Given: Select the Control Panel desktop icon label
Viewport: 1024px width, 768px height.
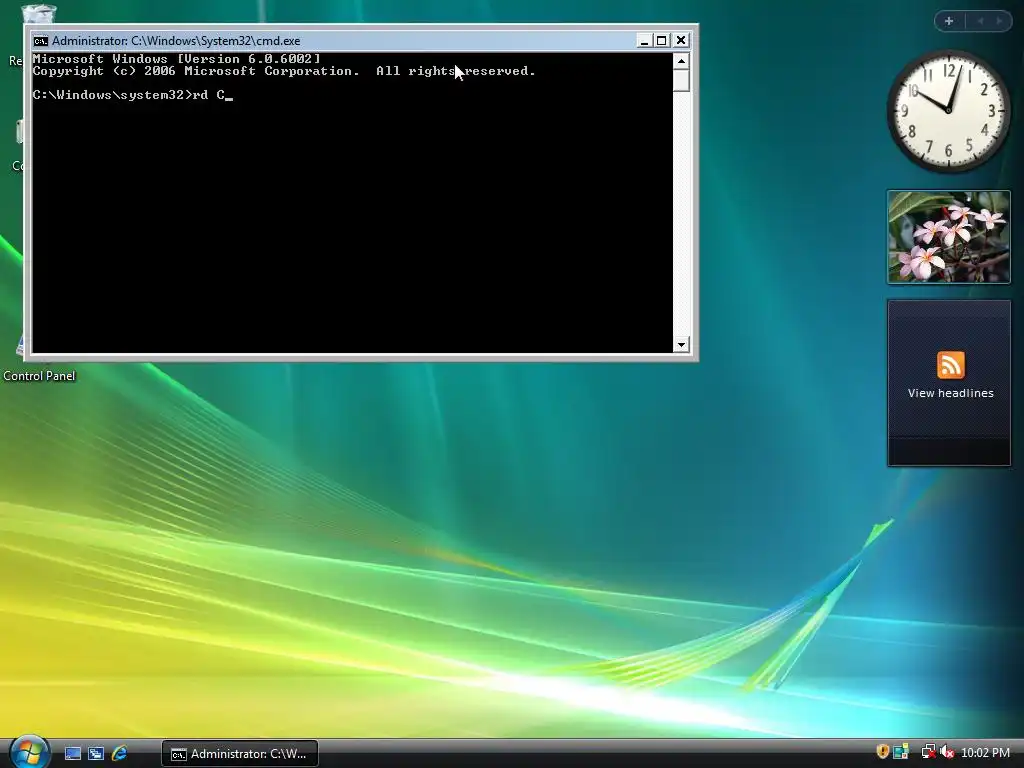Looking at the screenshot, I should 39,376.
